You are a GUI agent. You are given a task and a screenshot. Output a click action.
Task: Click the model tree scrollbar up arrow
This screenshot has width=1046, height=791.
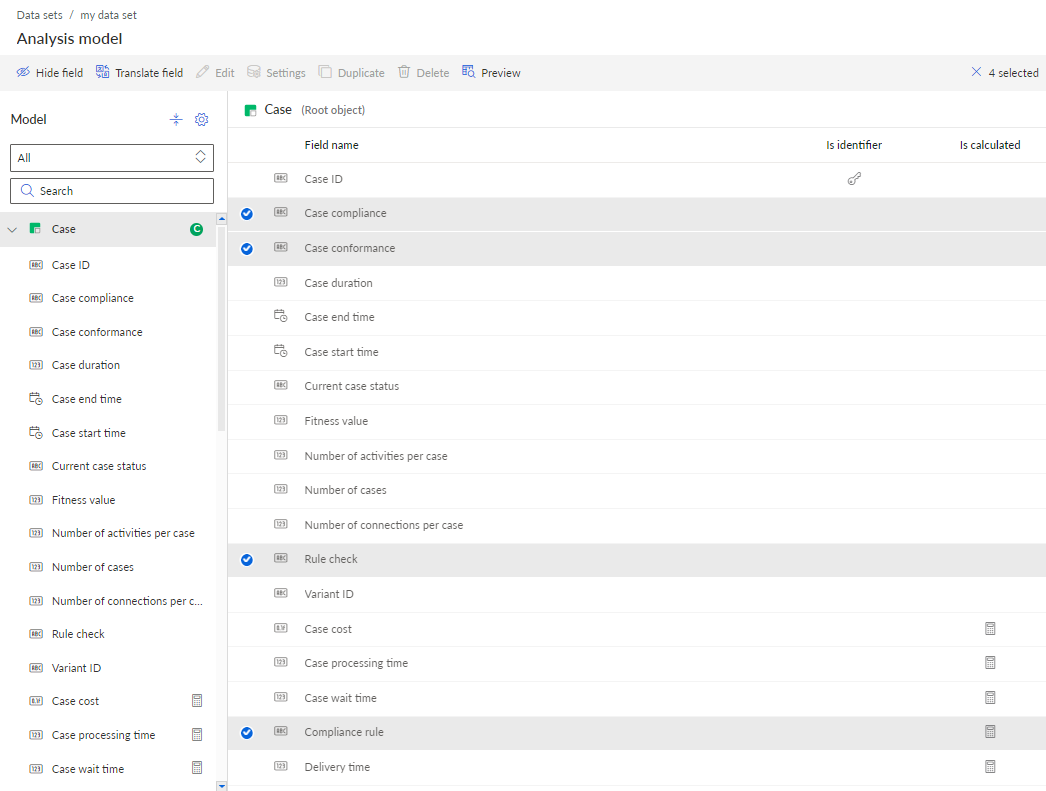click(x=221, y=219)
